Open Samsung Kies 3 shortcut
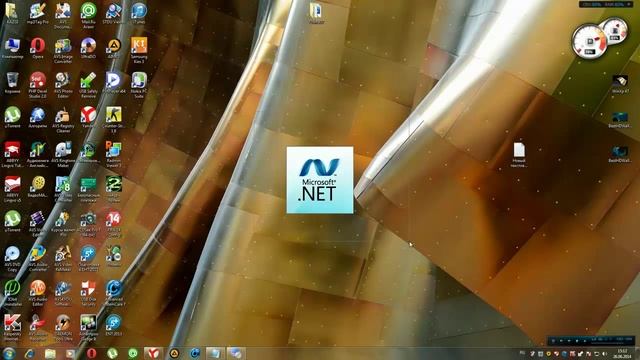This screenshot has width=640, height=360. coord(139,51)
